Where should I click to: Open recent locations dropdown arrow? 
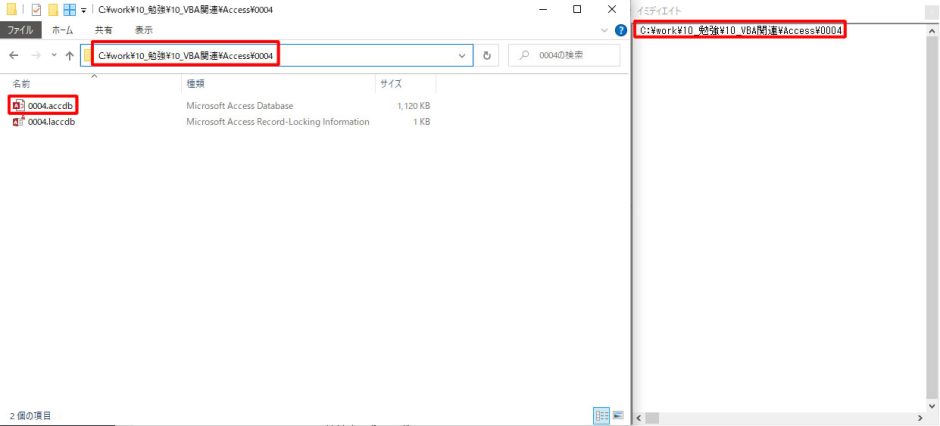click(53, 56)
